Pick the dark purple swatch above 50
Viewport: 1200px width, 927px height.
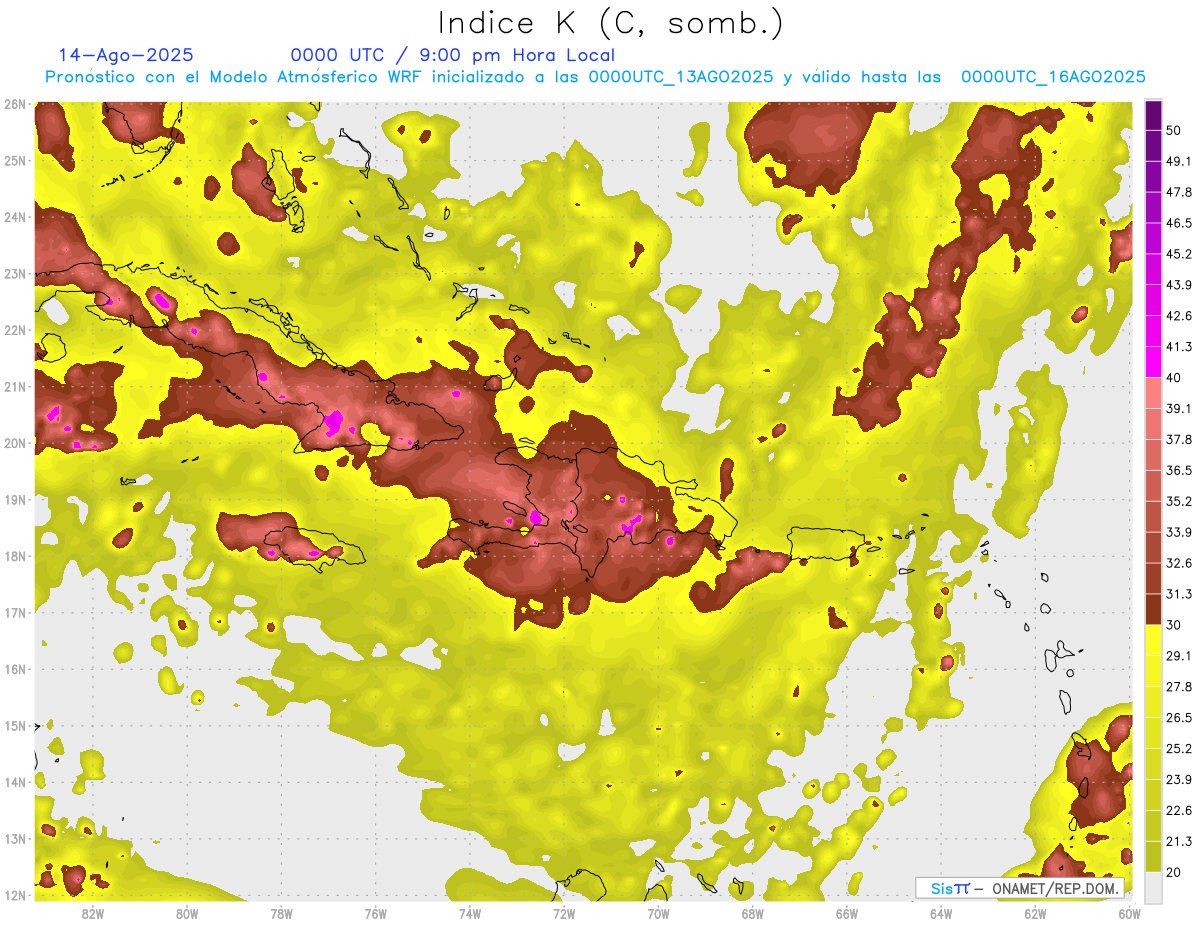[1153, 115]
